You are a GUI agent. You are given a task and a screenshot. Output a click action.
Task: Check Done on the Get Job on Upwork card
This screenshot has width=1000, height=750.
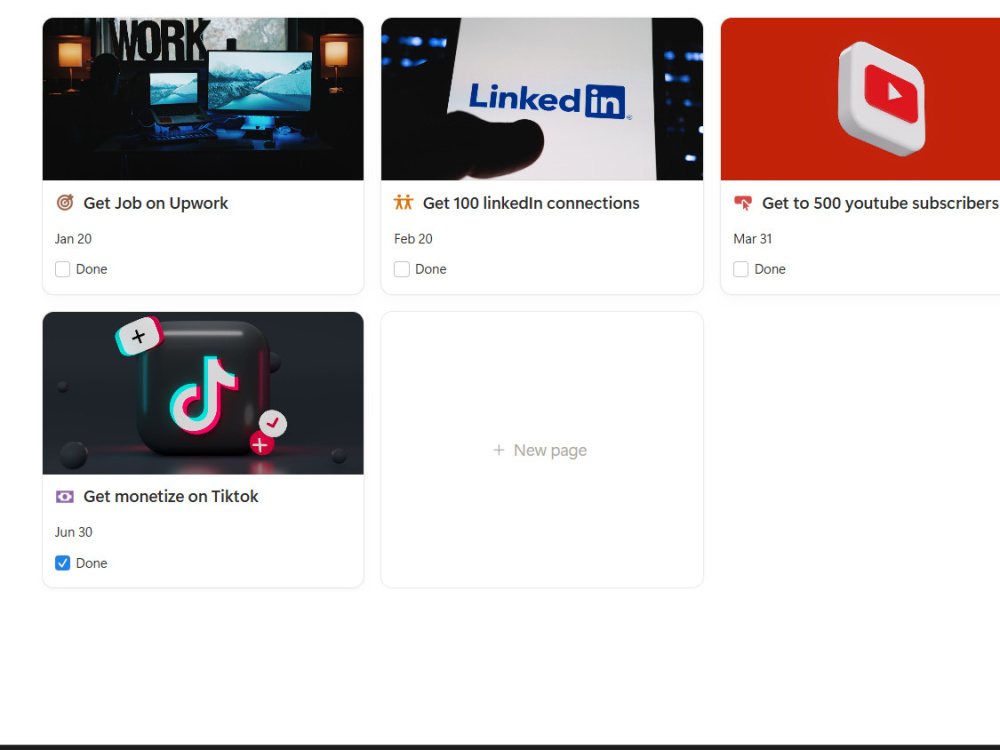(x=62, y=269)
